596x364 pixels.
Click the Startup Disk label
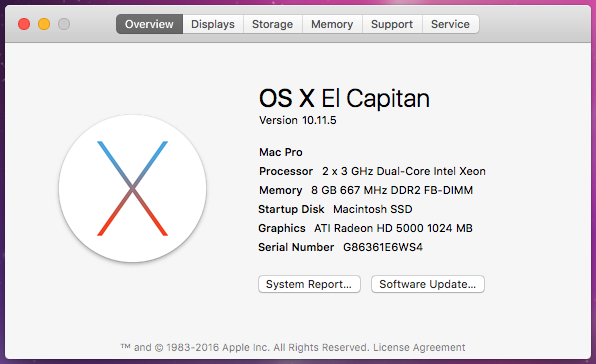pyautogui.click(x=291, y=209)
